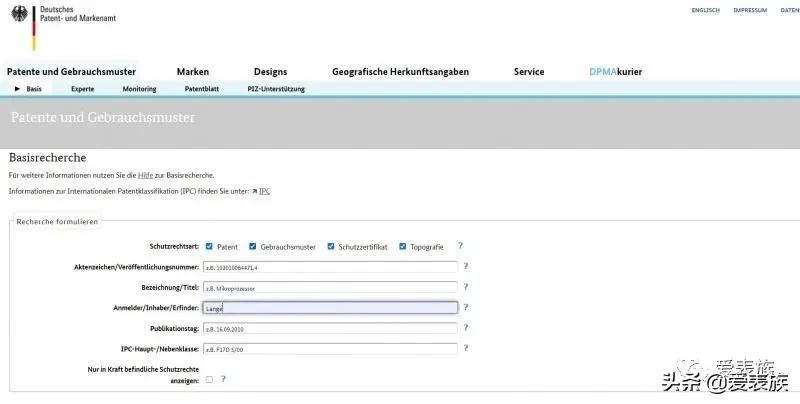800x404 pixels.
Task: Open the Designs menu
Action: point(270,72)
